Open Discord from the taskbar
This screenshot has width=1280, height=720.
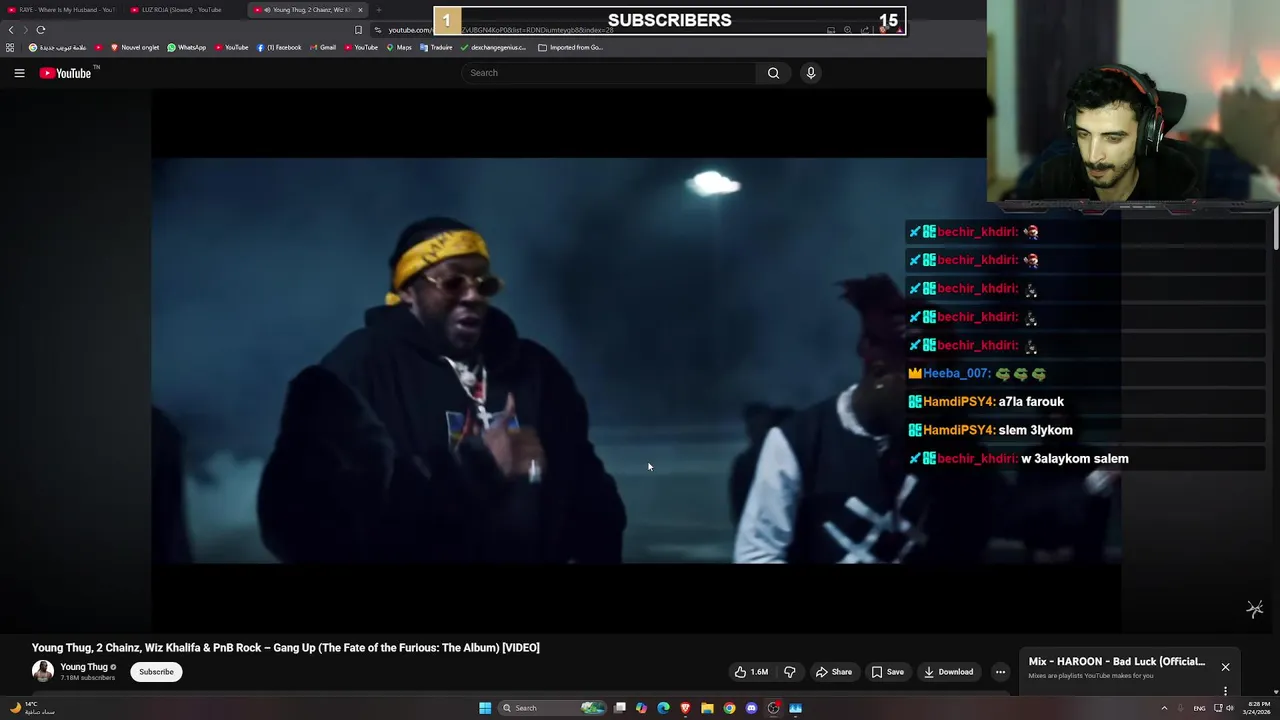point(751,708)
